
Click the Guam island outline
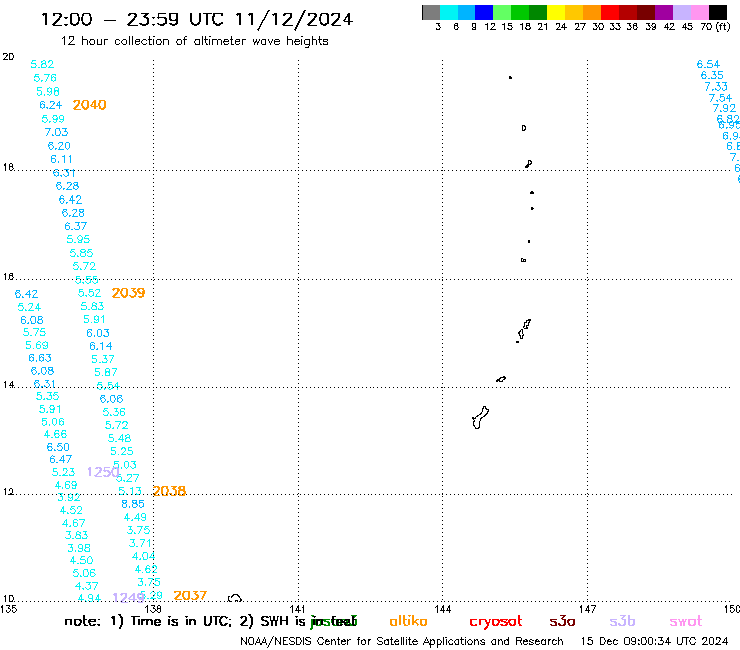point(480,418)
